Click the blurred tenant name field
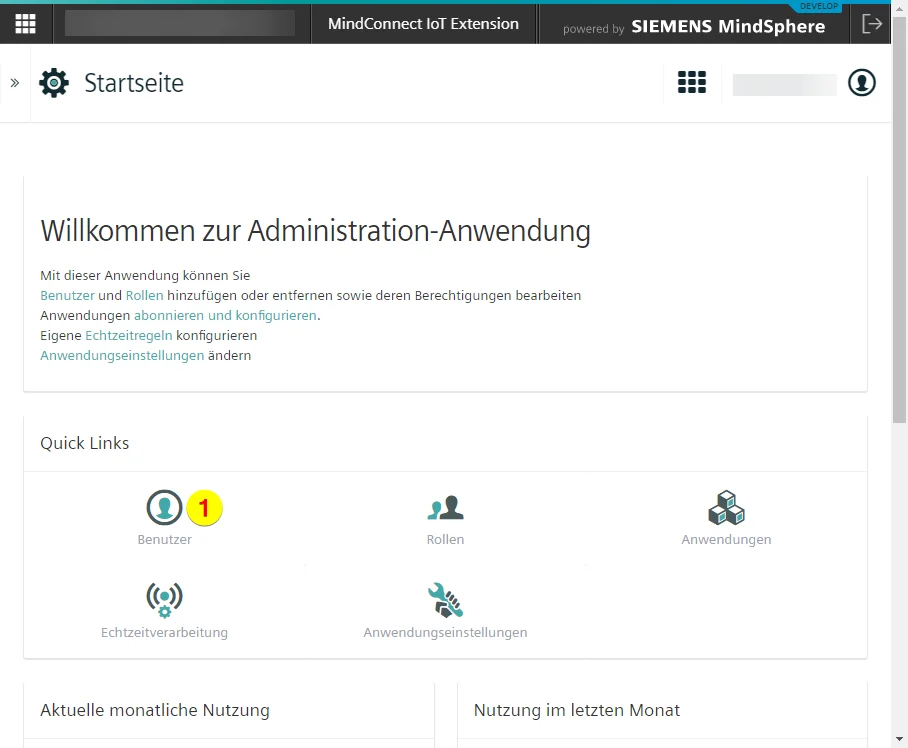The height and width of the screenshot is (748, 908). (180, 24)
